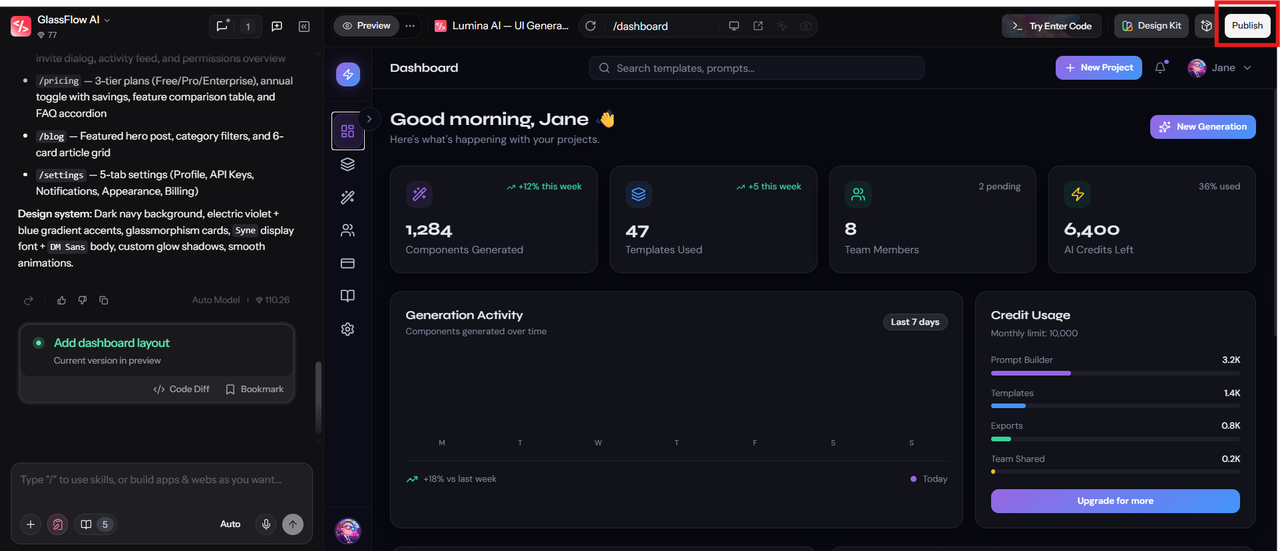Open the Auto model selector in chat
The height and width of the screenshot is (551, 1280).
(x=230, y=524)
